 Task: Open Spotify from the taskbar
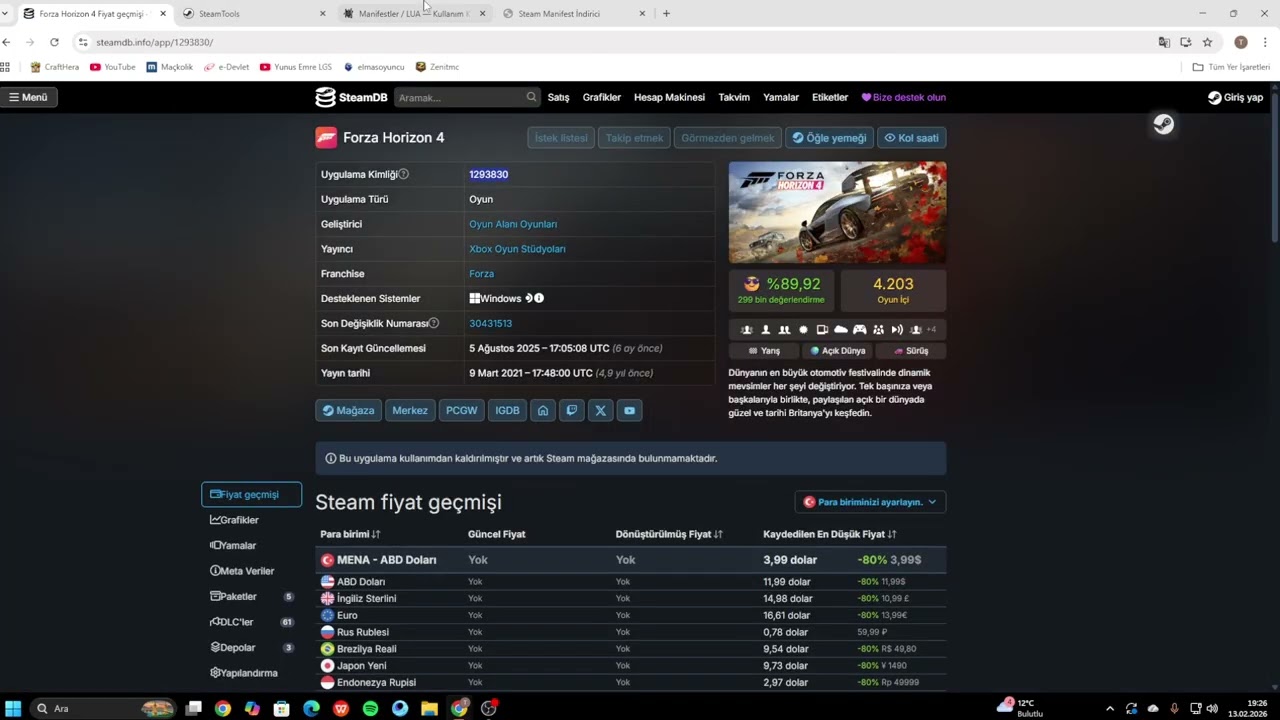[x=370, y=708]
